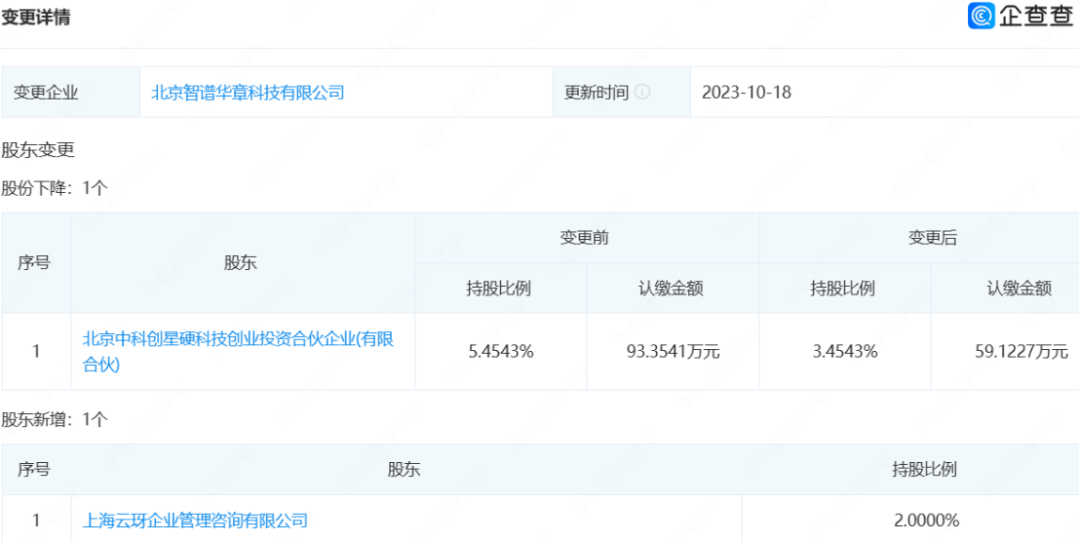The width and height of the screenshot is (1080, 542).
Task: Click the 变更详情 page title
Action: (36, 17)
